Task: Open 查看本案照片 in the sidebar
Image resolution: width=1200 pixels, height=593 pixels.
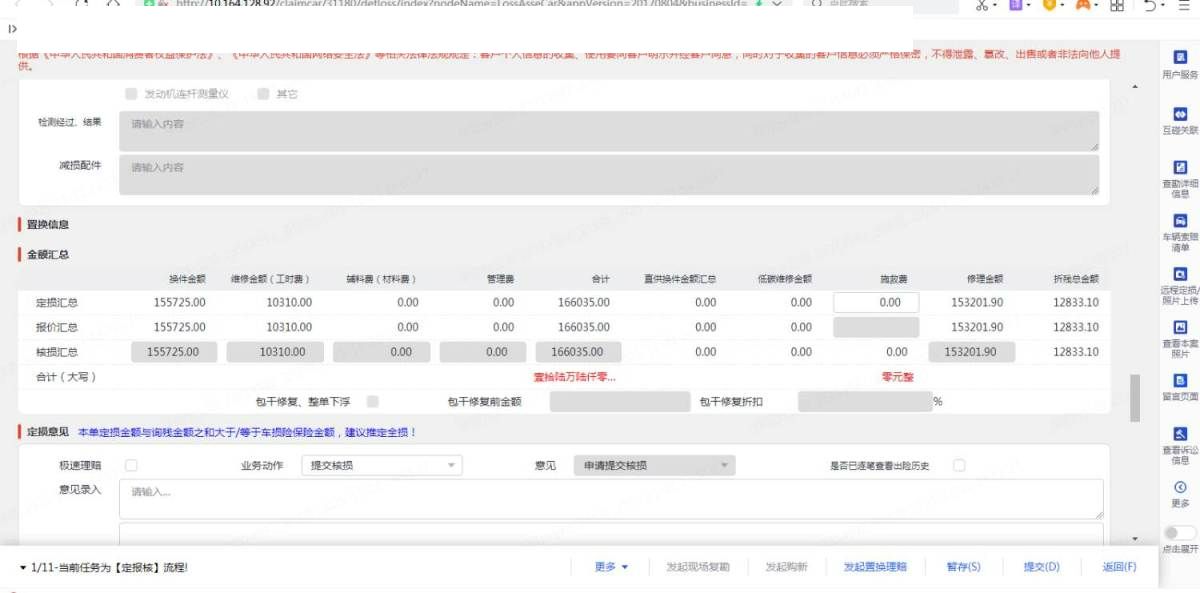Action: [1180, 328]
